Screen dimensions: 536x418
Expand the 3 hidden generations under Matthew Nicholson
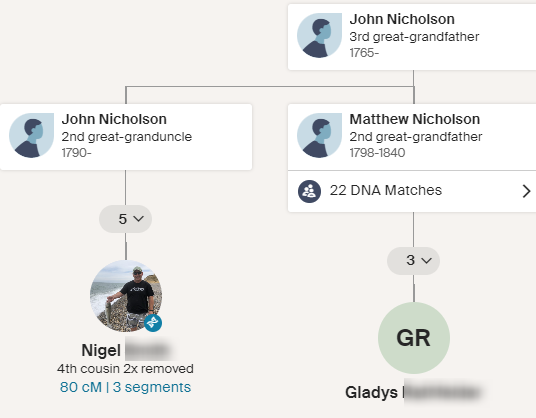click(x=413, y=261)
